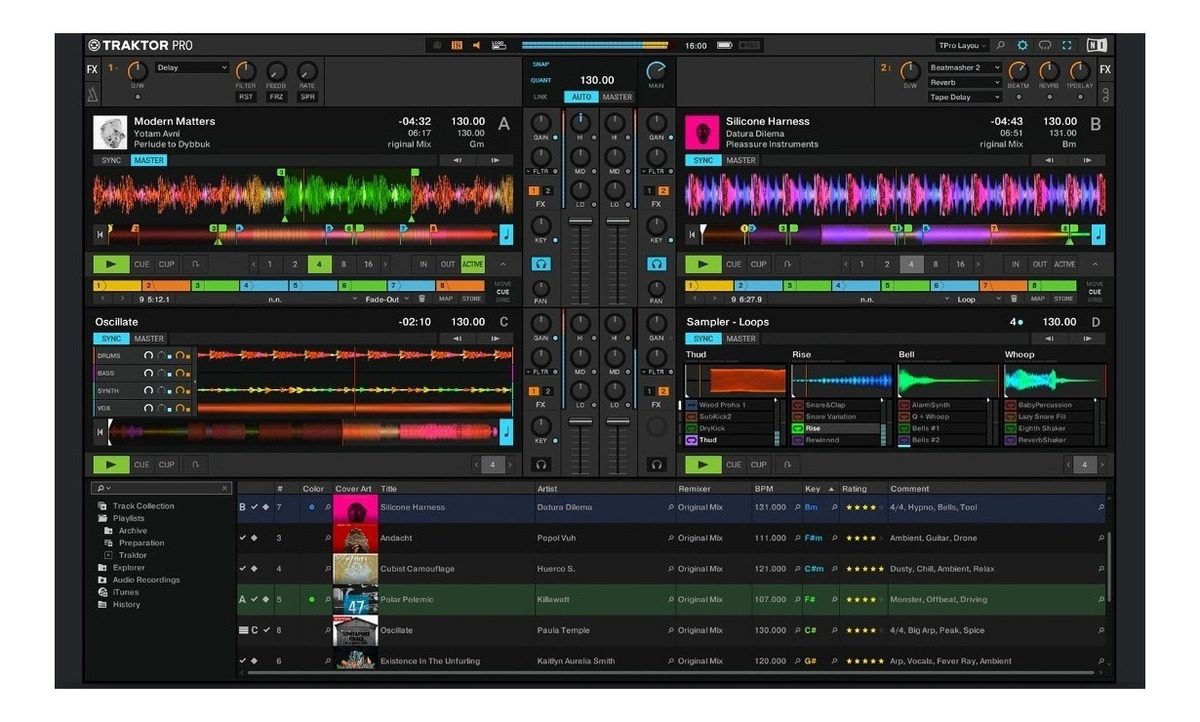The height and width of the screenshot is (722, 1200).
Task: Open the Beatmasher 2 effect dropdown
Action: 965,68
